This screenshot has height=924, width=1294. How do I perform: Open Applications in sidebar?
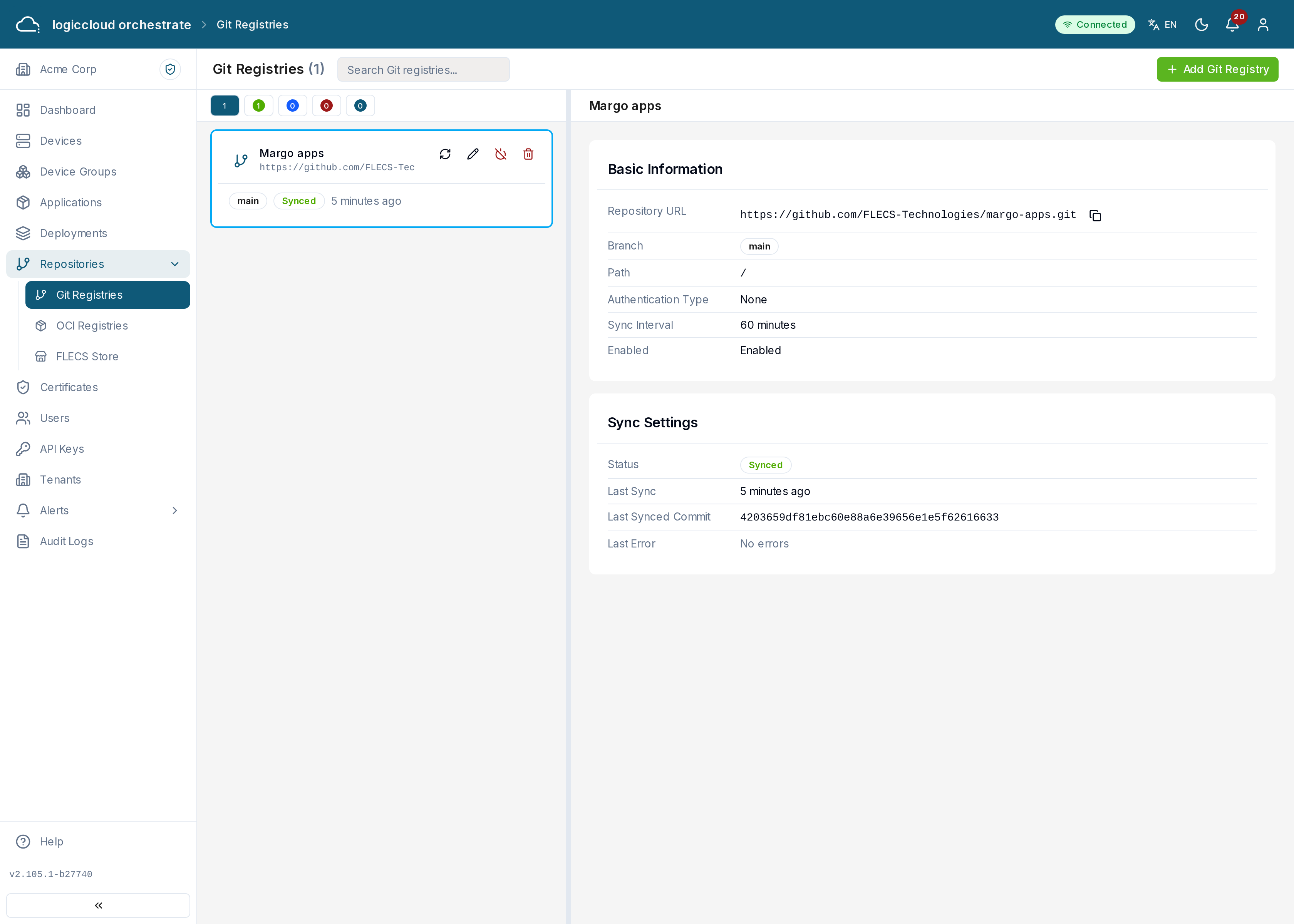click(98, 202)
